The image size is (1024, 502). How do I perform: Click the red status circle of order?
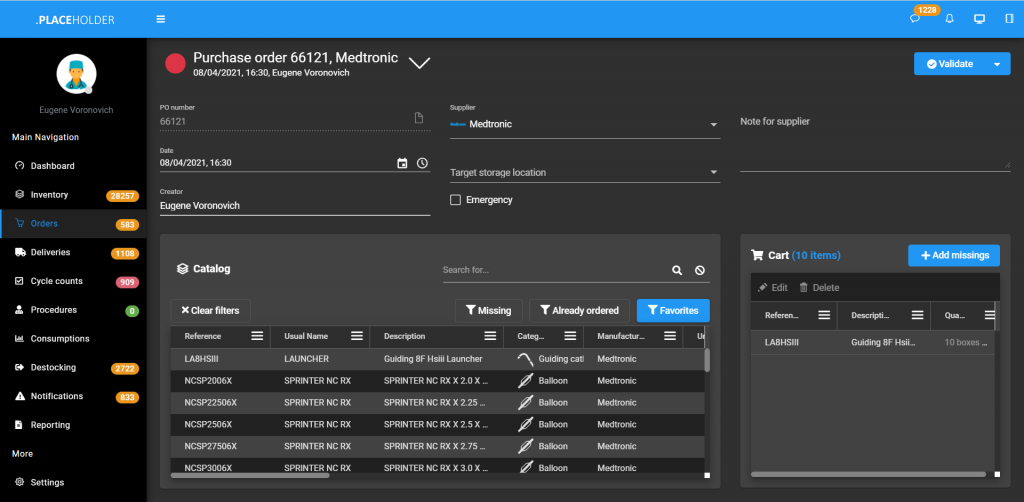click(175, 64)
